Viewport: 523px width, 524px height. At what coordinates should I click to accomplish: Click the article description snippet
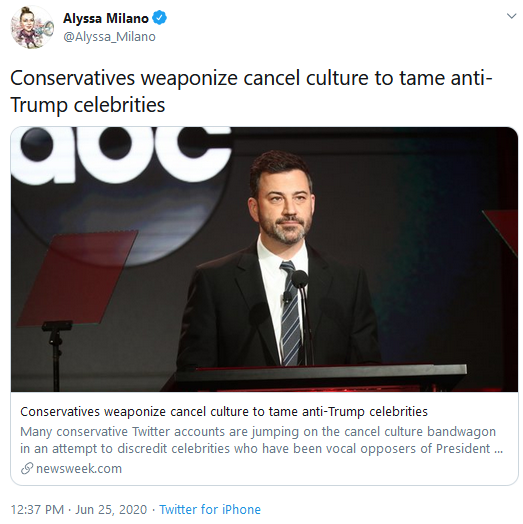tap(261, 440)
